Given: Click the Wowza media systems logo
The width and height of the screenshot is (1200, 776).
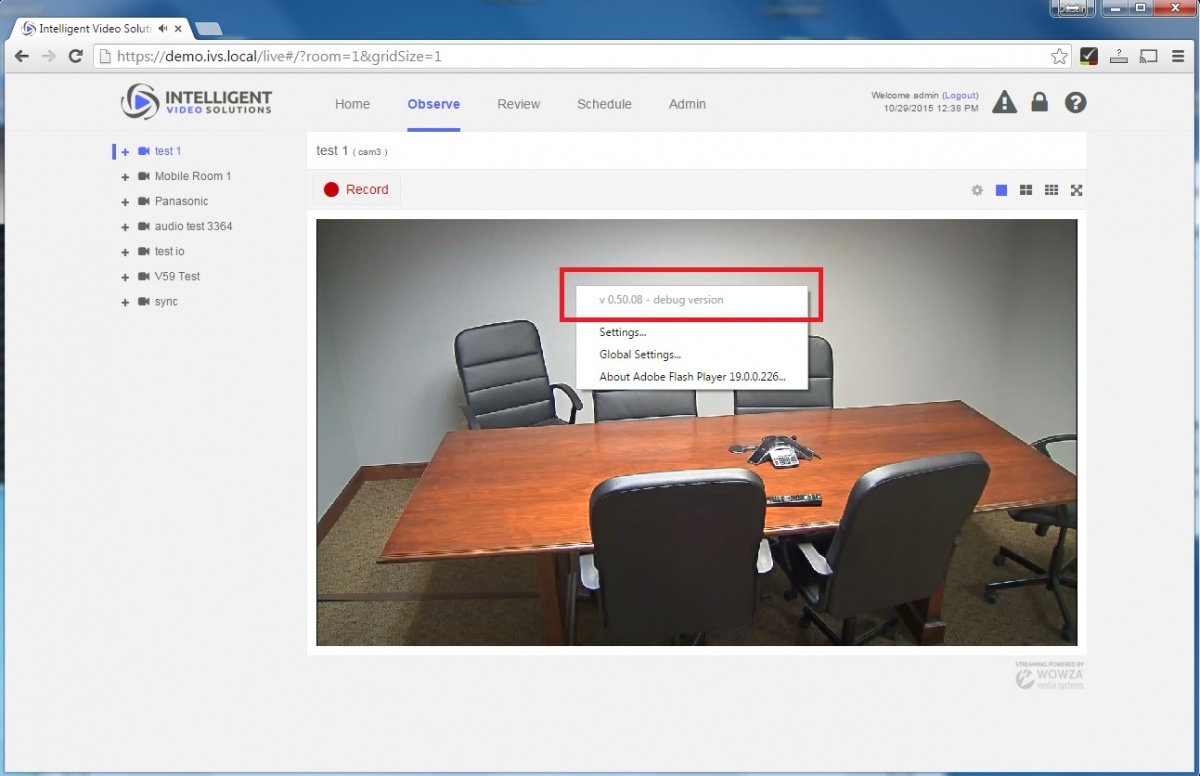Looking at the screenshot, I should click(x=1049, y=675).
